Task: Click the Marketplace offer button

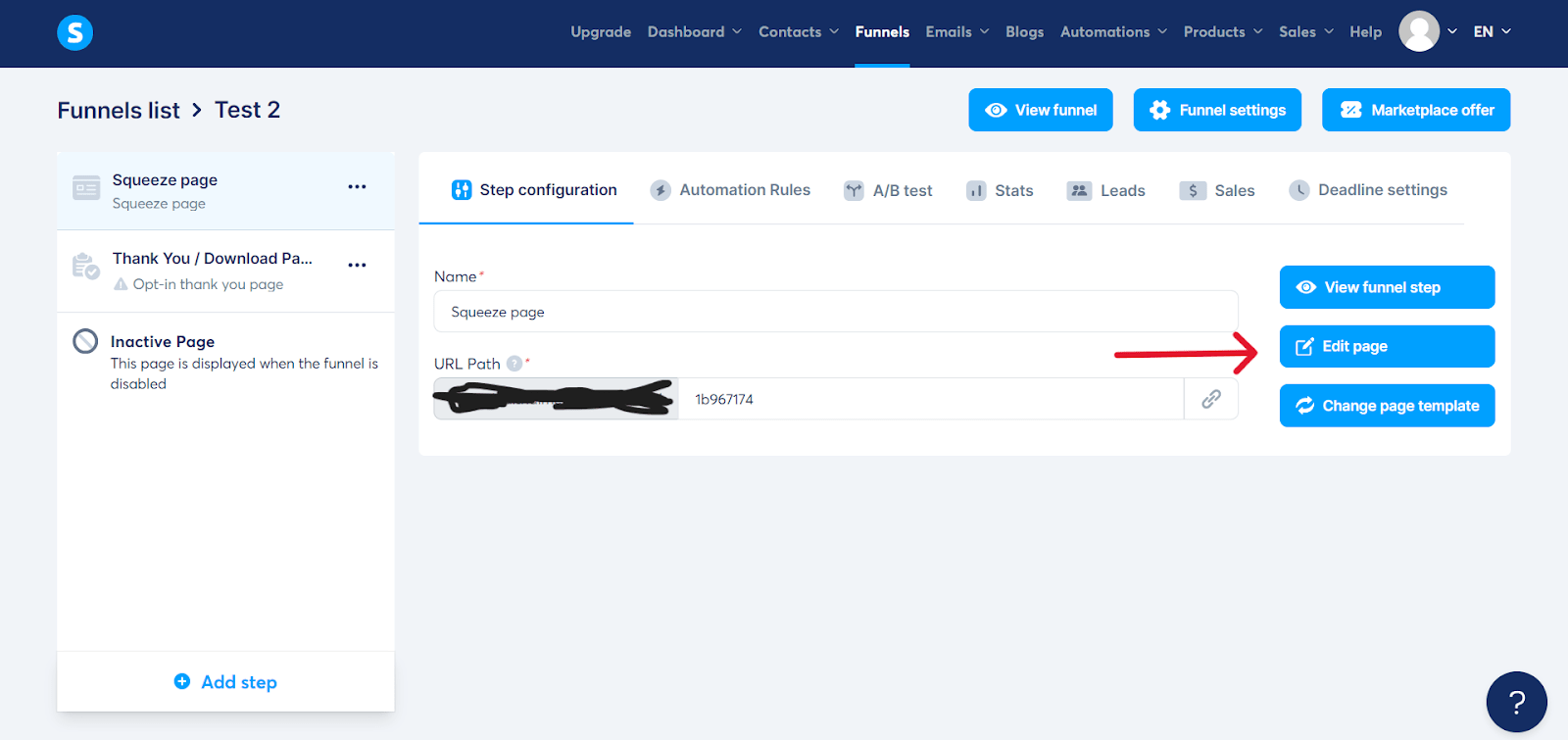Action: [x=1416, y=110]
